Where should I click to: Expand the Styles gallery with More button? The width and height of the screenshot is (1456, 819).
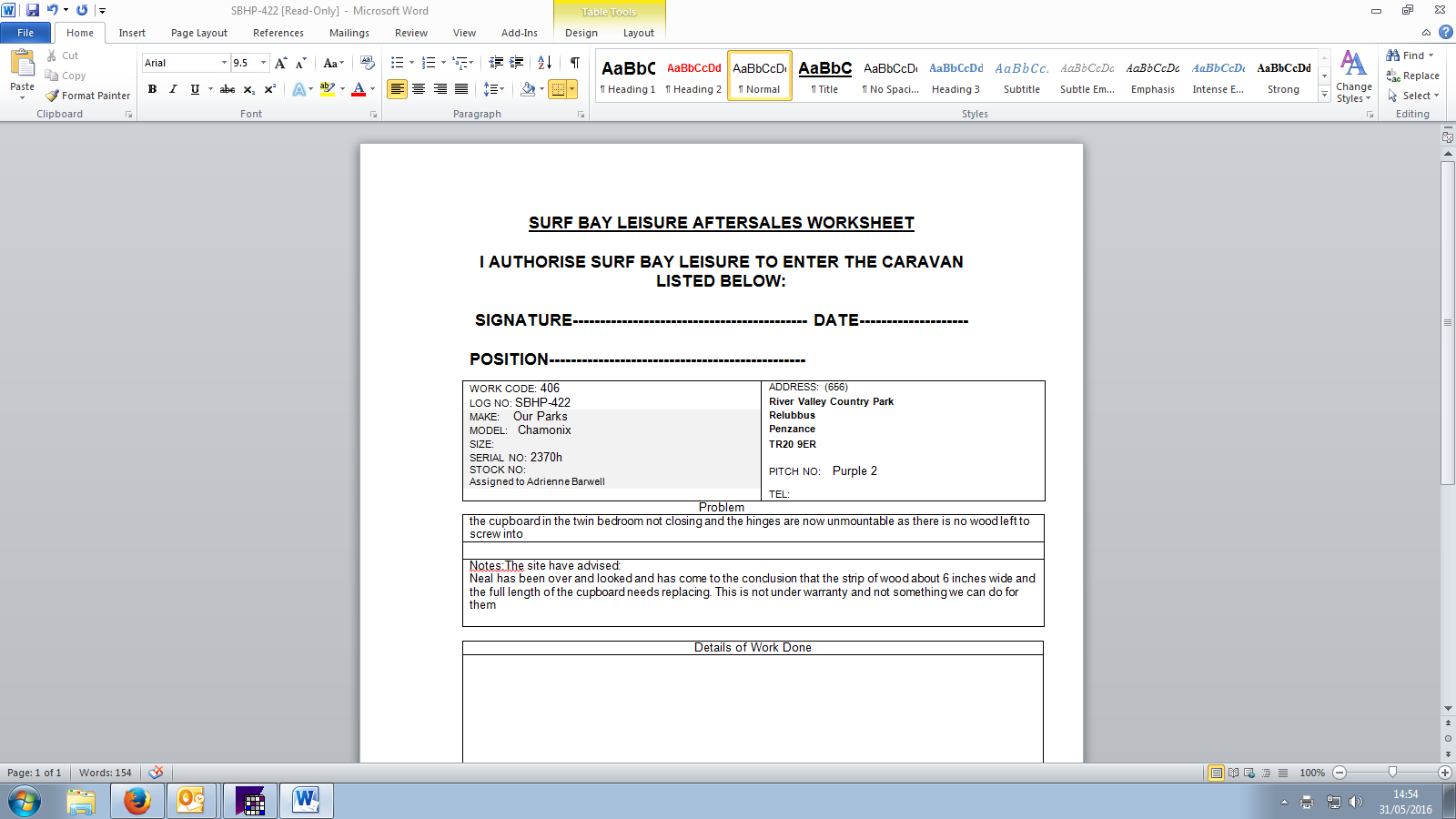(x=1325, y=96)
